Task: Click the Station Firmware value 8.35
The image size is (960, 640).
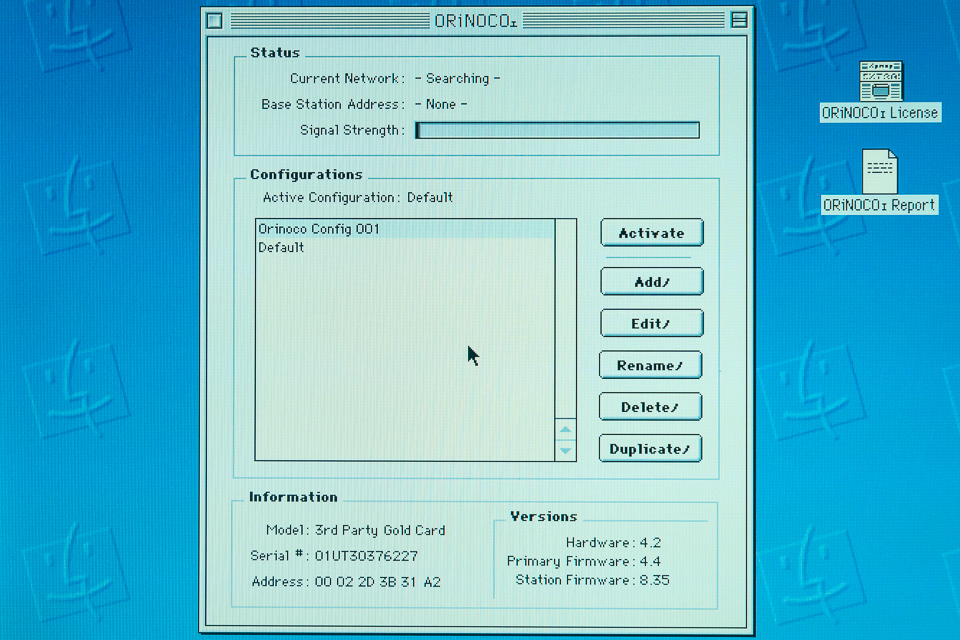Action: pos(654,580)
